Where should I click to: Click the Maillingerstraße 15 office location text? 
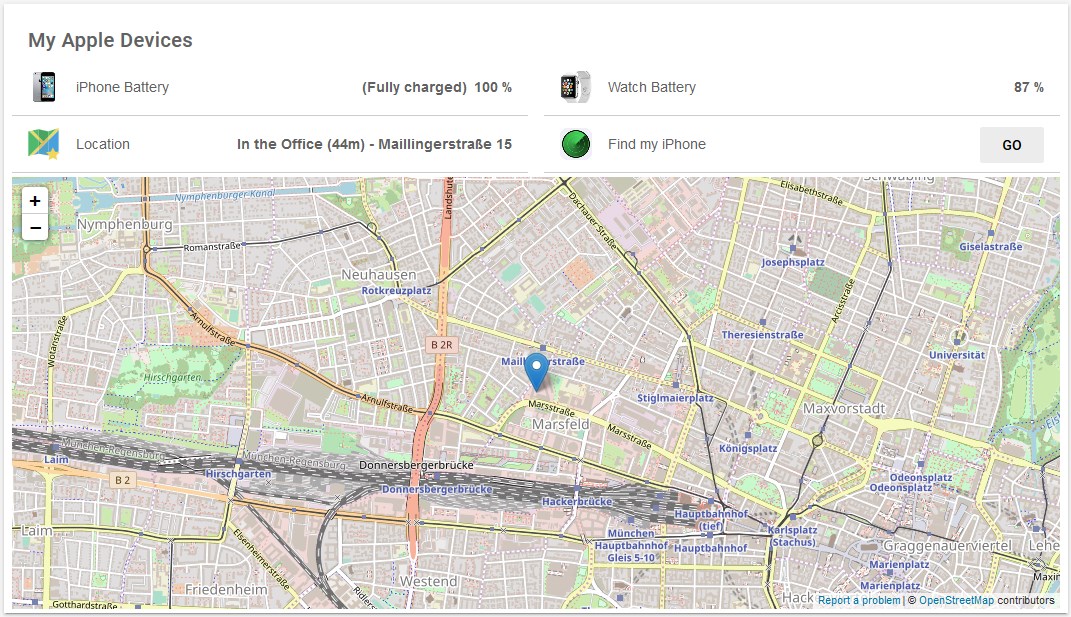click(375, 144)
